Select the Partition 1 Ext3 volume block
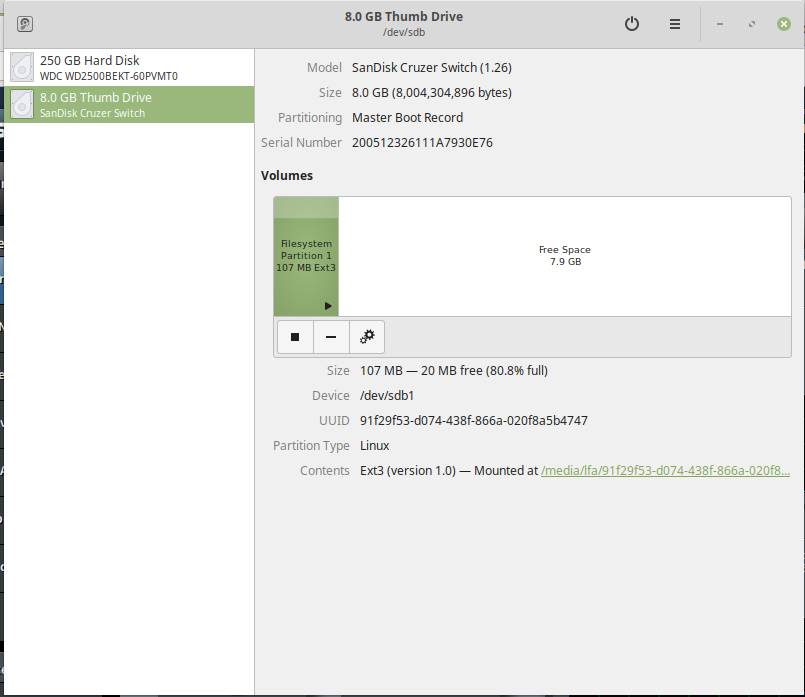Image resolution: width=805 pixels, height=697 pixels. pos(306,255)
